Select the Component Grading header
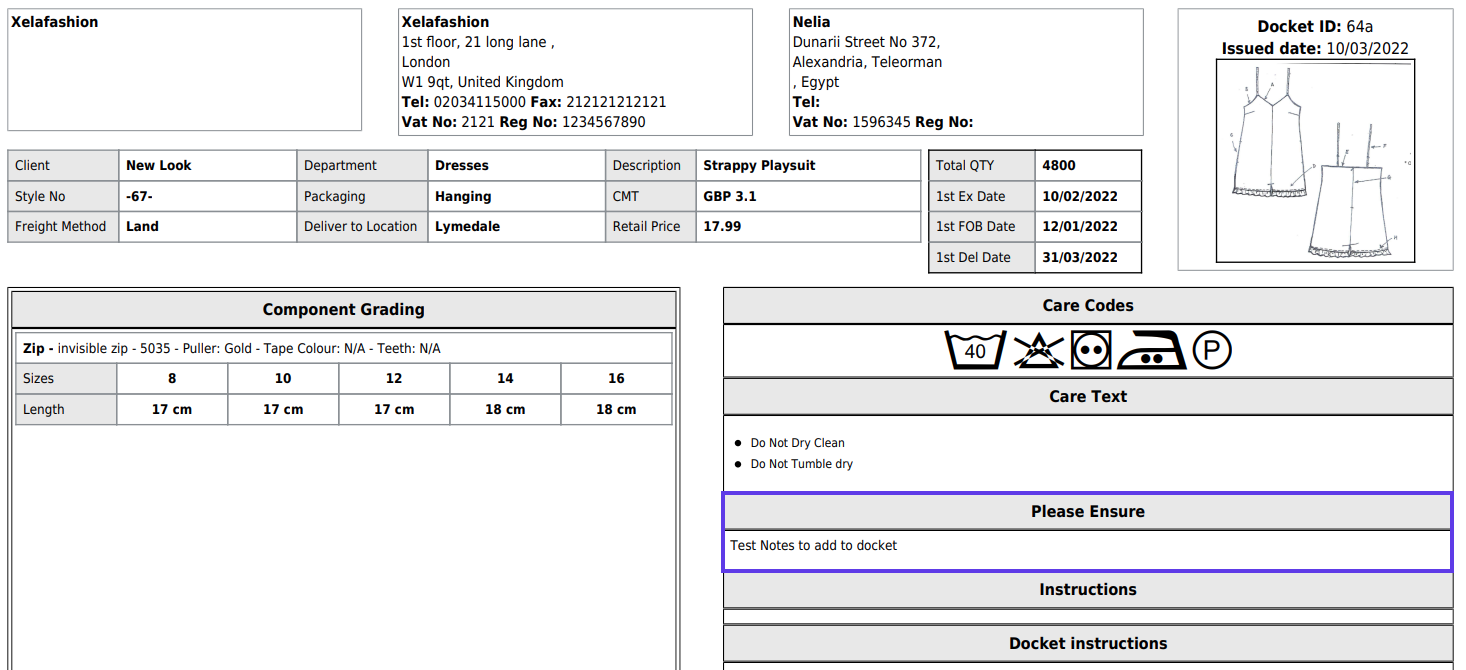Image resolution: width=1466 pixels, height=670 pixels. coord(343,310)
